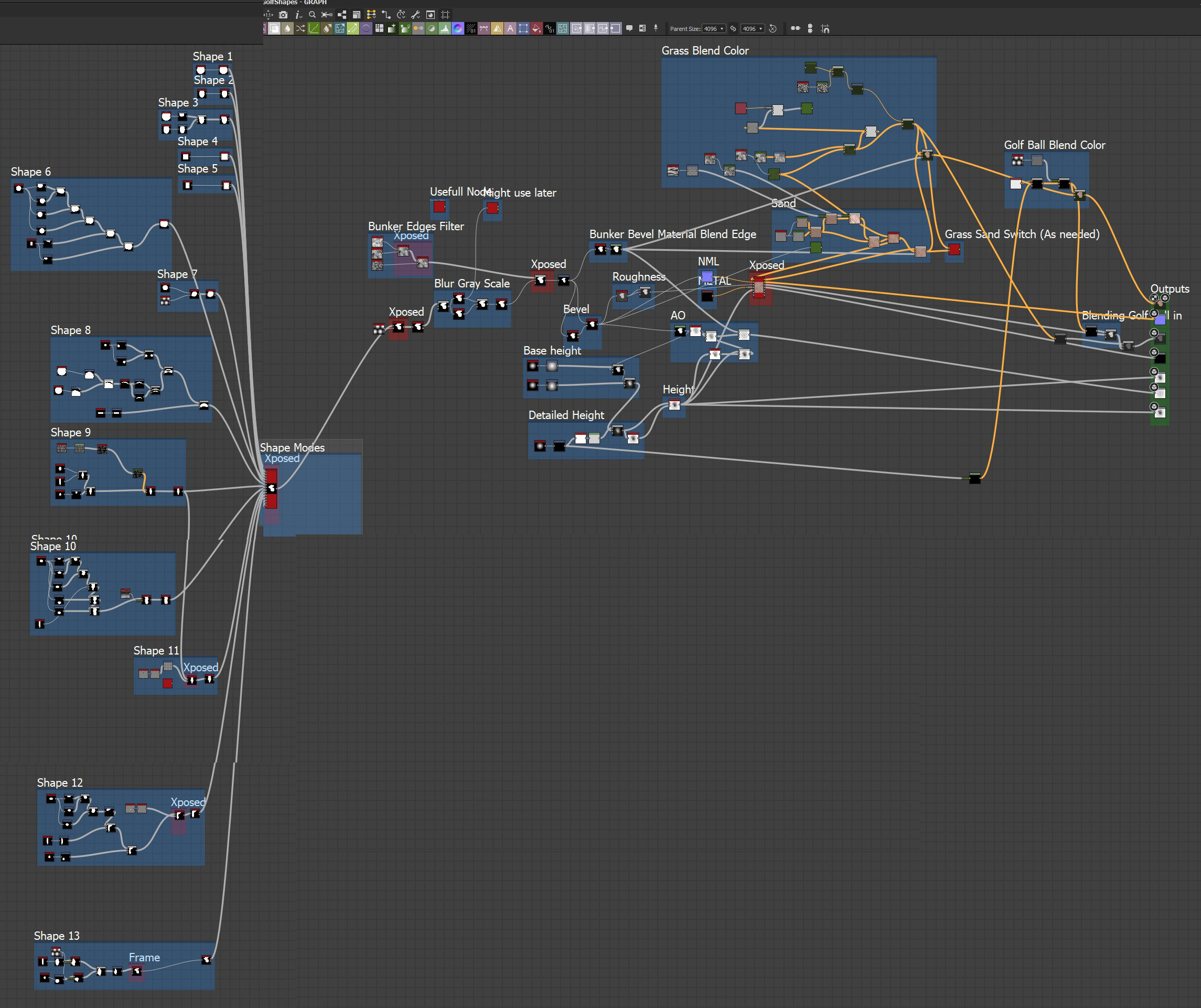Add an HSL color wheel node
This screenshot has height=1008, width=1201.
458,29
